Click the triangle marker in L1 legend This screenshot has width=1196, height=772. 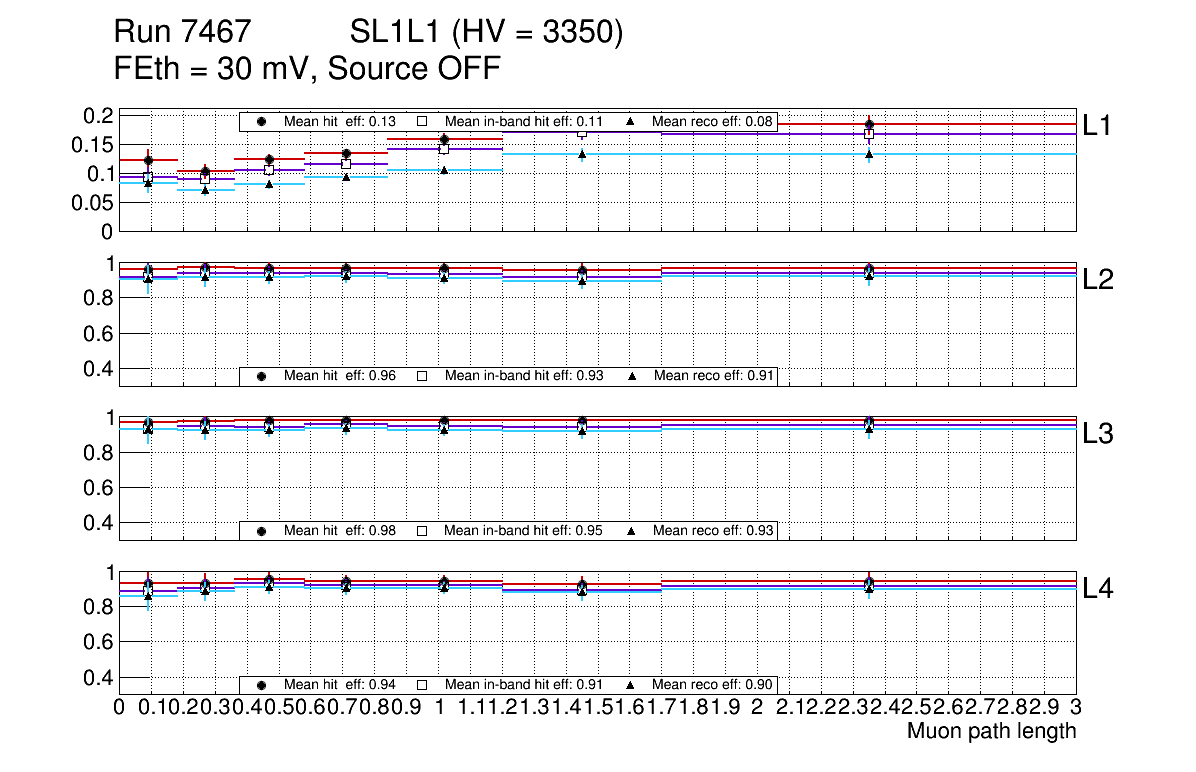point(631,122)
